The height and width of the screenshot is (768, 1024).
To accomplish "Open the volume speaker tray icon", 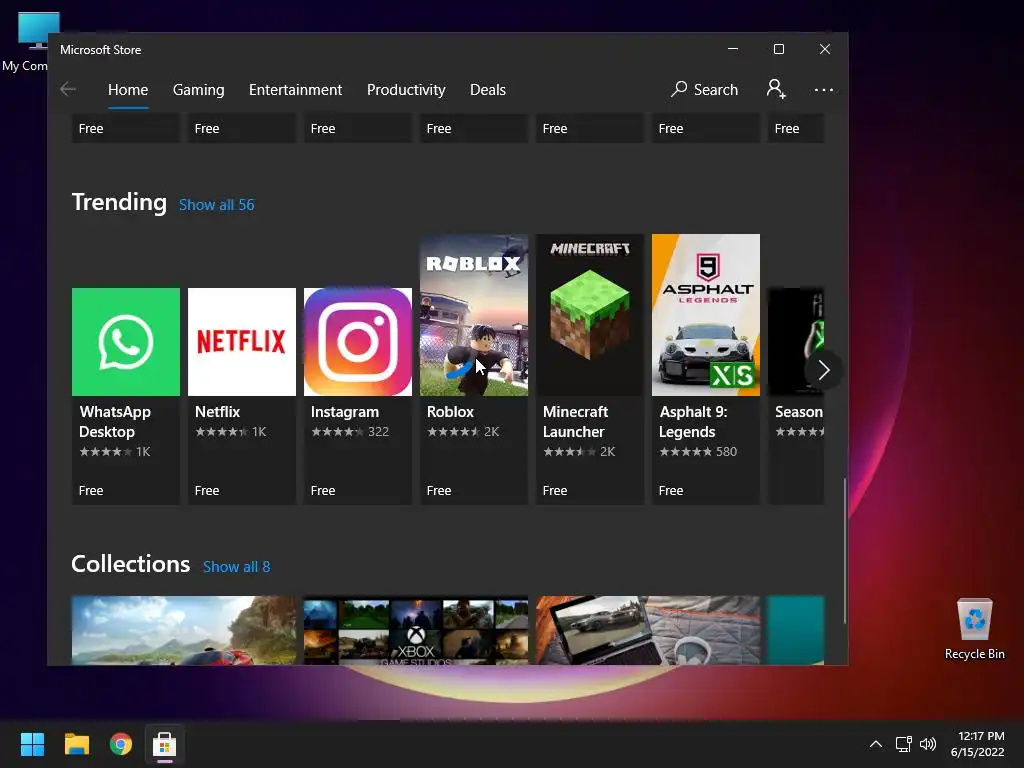I will [x=927, y=744].
